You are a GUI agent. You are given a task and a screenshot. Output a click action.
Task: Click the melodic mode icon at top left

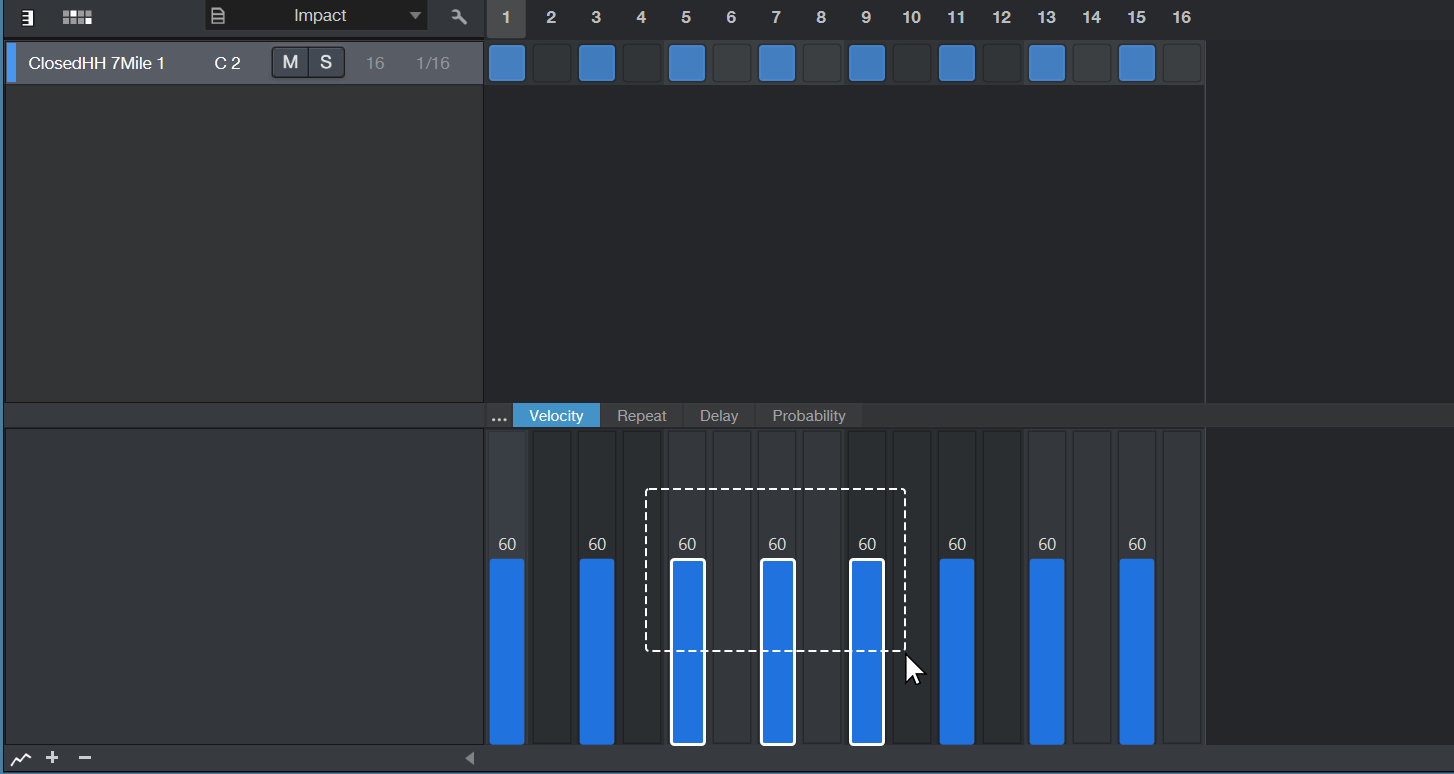click(x=28, y=17)
